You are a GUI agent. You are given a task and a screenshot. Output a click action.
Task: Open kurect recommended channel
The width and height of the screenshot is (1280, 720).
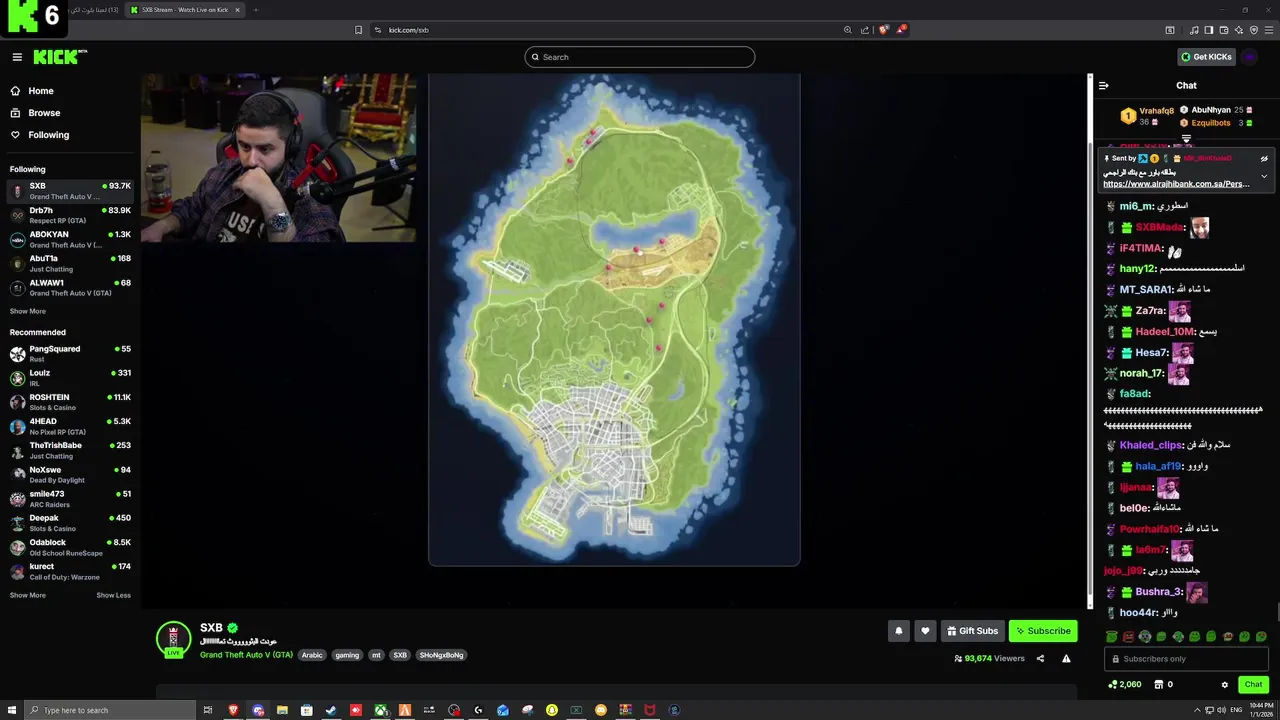click(70, 570)
